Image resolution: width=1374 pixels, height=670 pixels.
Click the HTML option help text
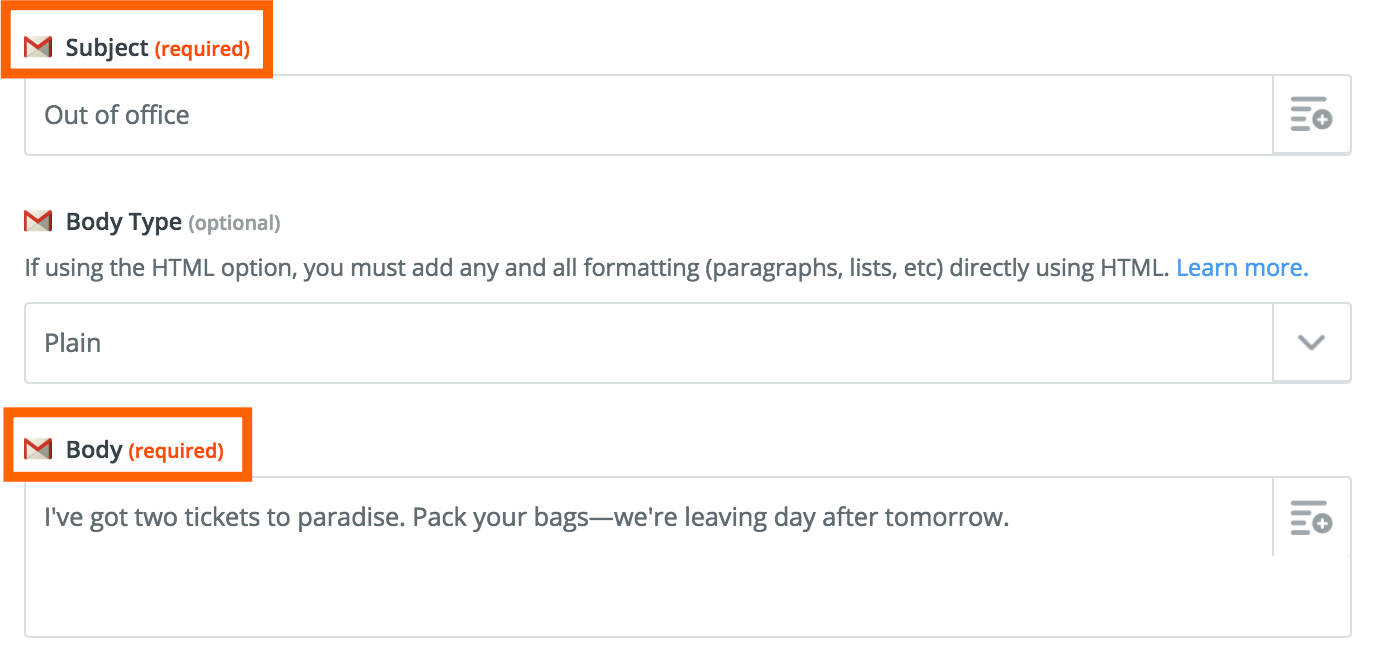pyautogui.click(x=596, y=268)
